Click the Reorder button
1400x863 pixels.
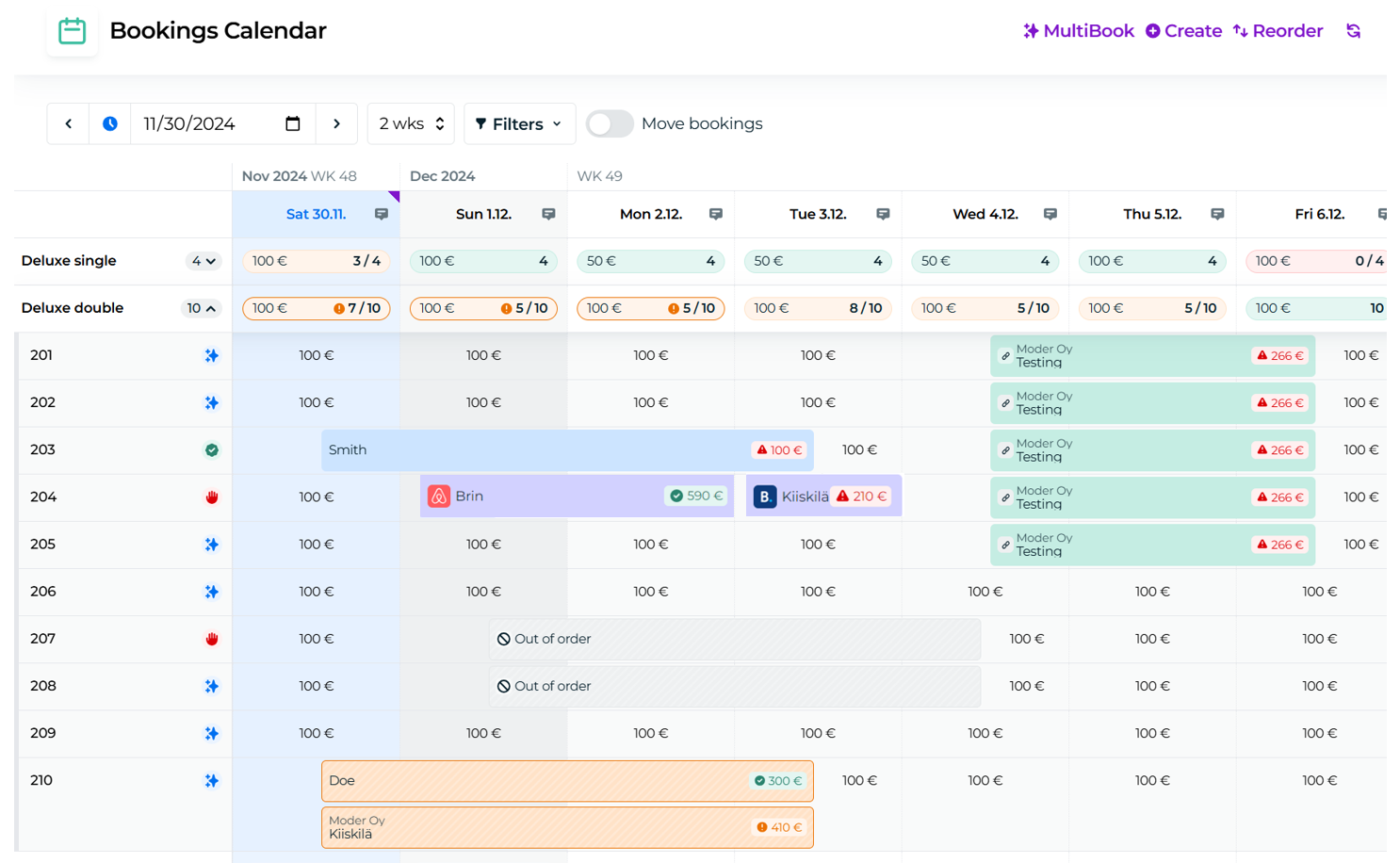pos(1278,31)
